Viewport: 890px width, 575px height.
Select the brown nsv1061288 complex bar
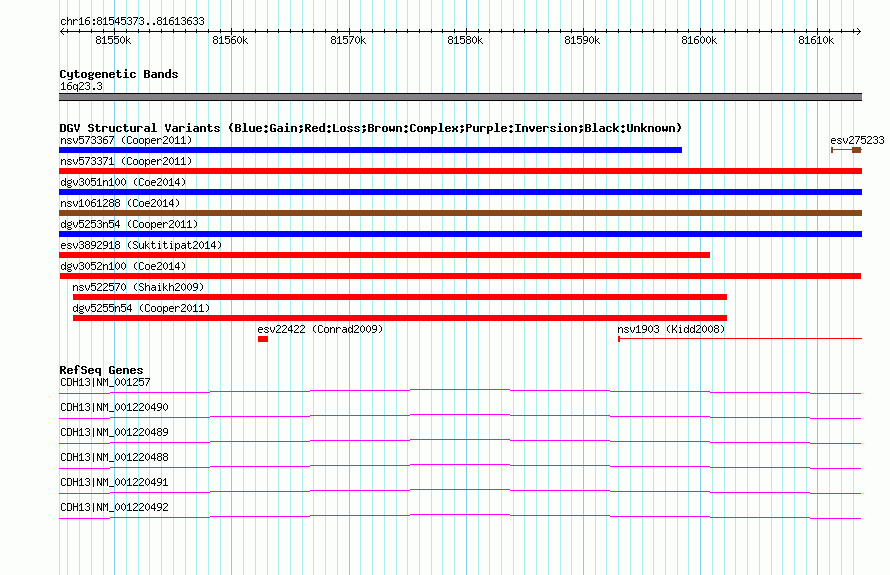tap(460, 213)
